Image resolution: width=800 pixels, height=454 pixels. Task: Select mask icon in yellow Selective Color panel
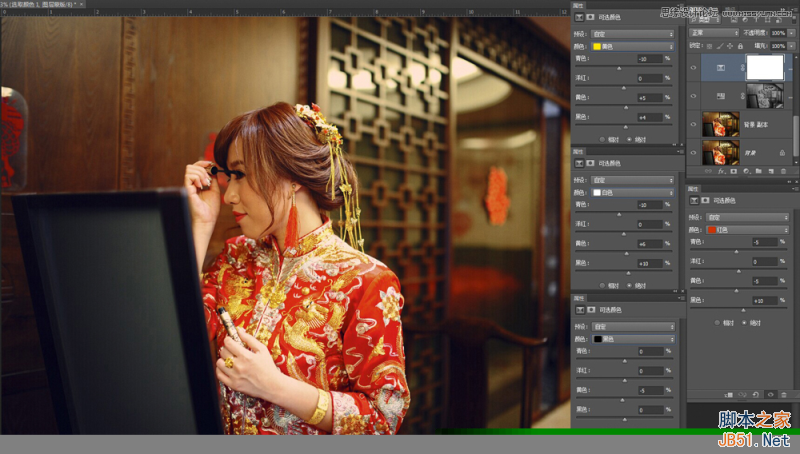tap(590, 17)
